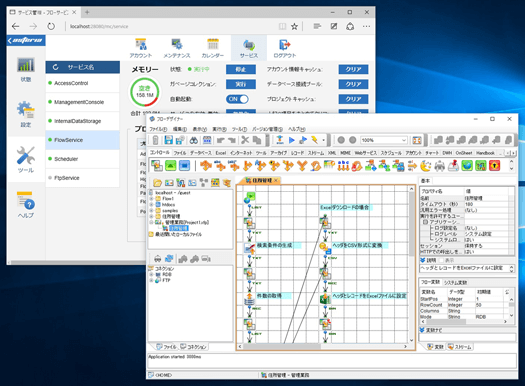Open the 編集 menu in Flow Designer
525x386 pixels.
tap(179, 129)
